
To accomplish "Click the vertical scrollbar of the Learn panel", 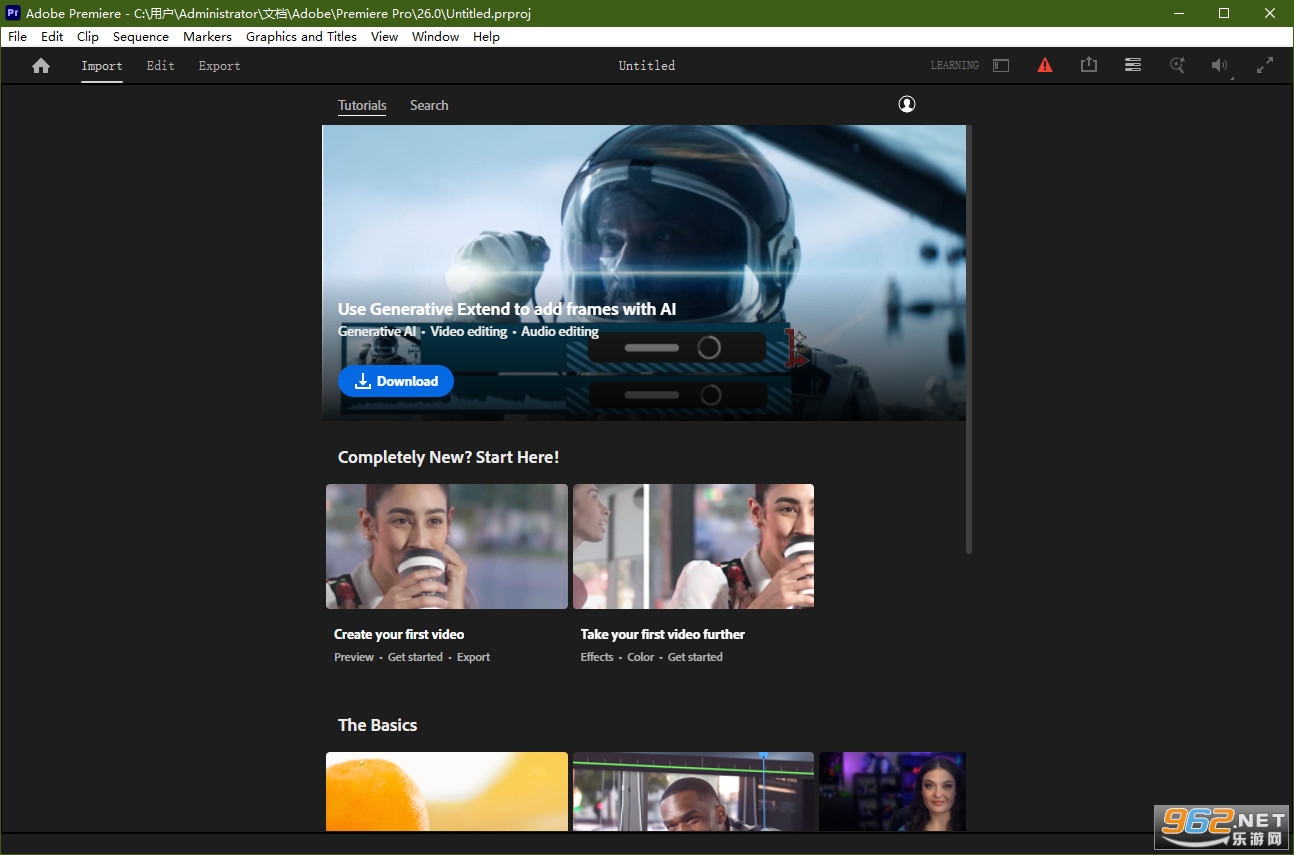I will 969,339.
